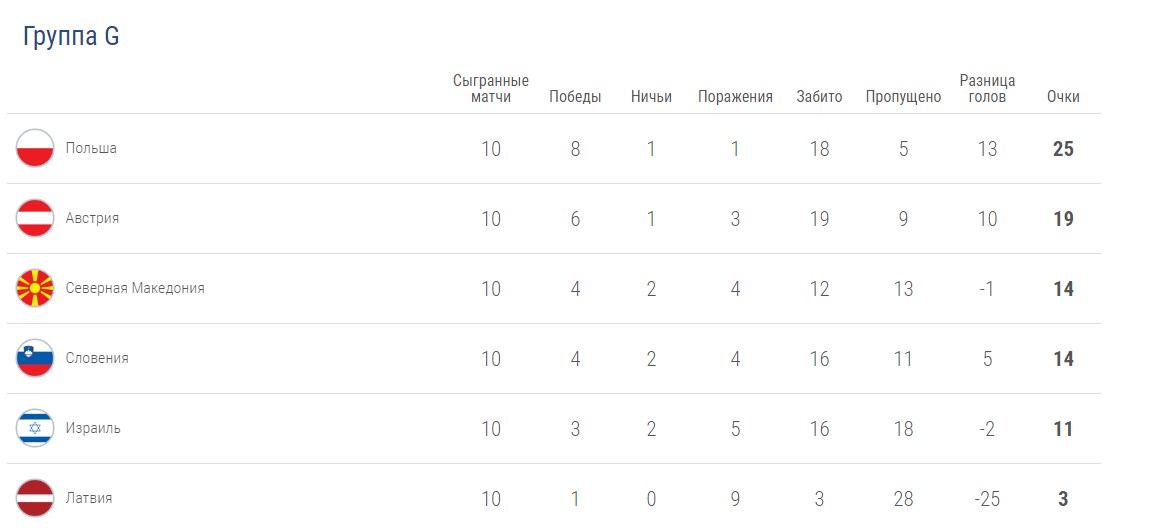Select the Северная Македония team name
The width and height of the screenshot is (1168, 528).
[135, 288]
